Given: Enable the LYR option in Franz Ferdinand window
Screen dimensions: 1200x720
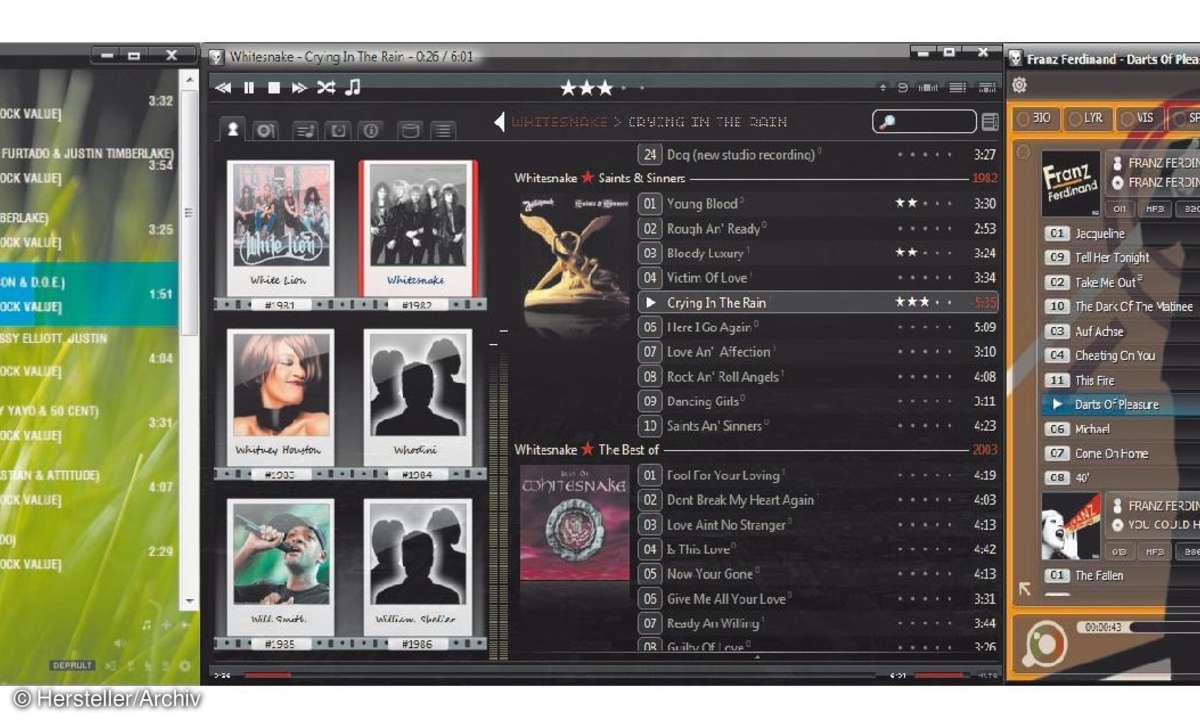Looking at the screenshot, I should click(x=1087, y=118).
